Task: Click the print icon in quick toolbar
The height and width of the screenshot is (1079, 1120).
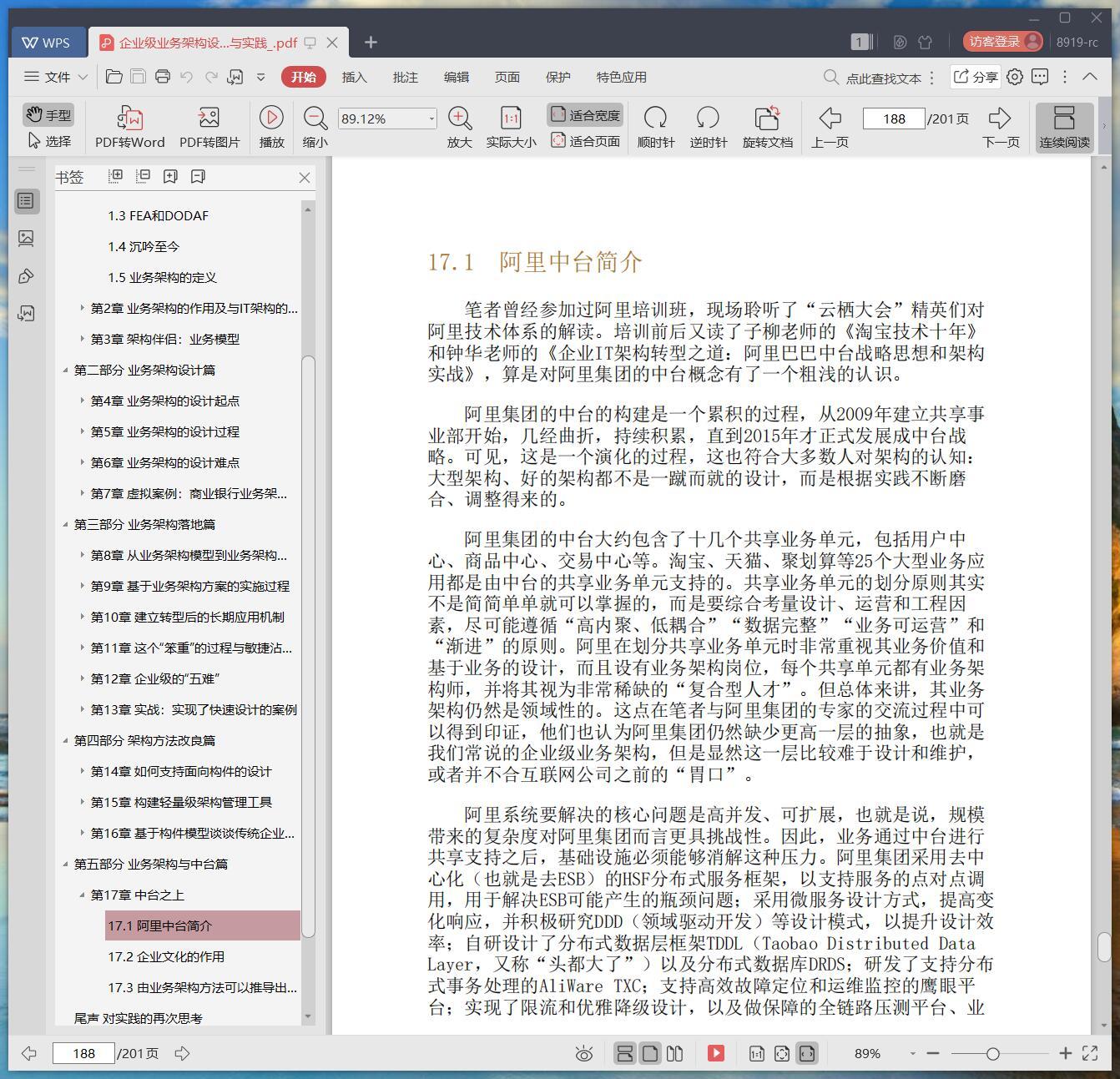Action: tap(163, 77)
